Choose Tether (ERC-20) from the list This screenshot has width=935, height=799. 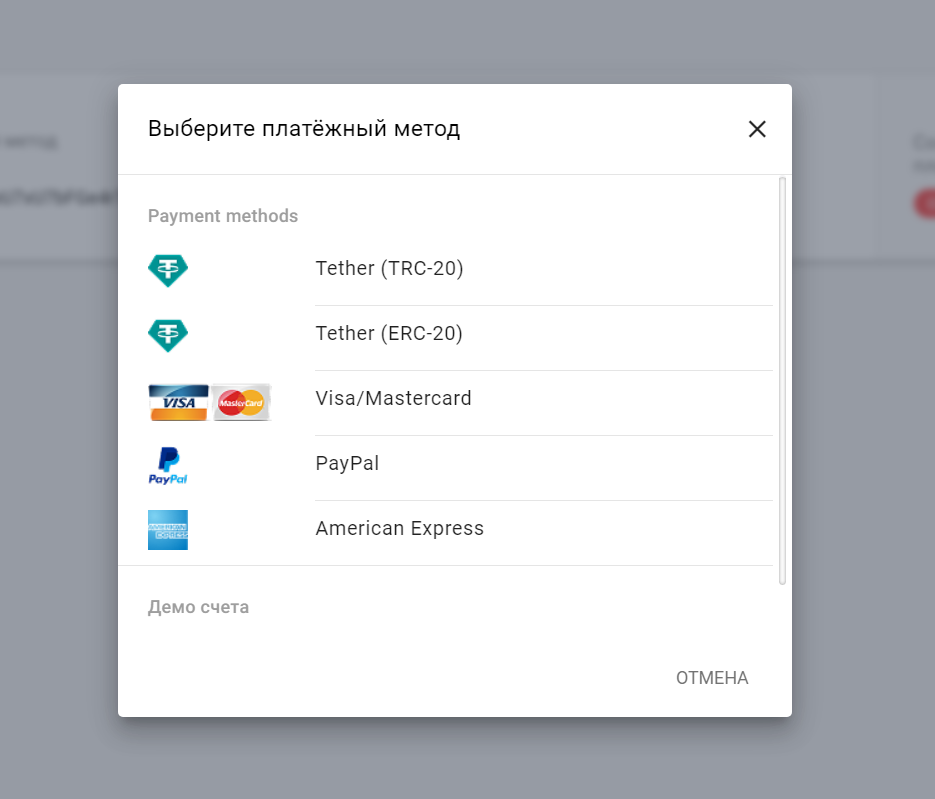tap(389, 334)
